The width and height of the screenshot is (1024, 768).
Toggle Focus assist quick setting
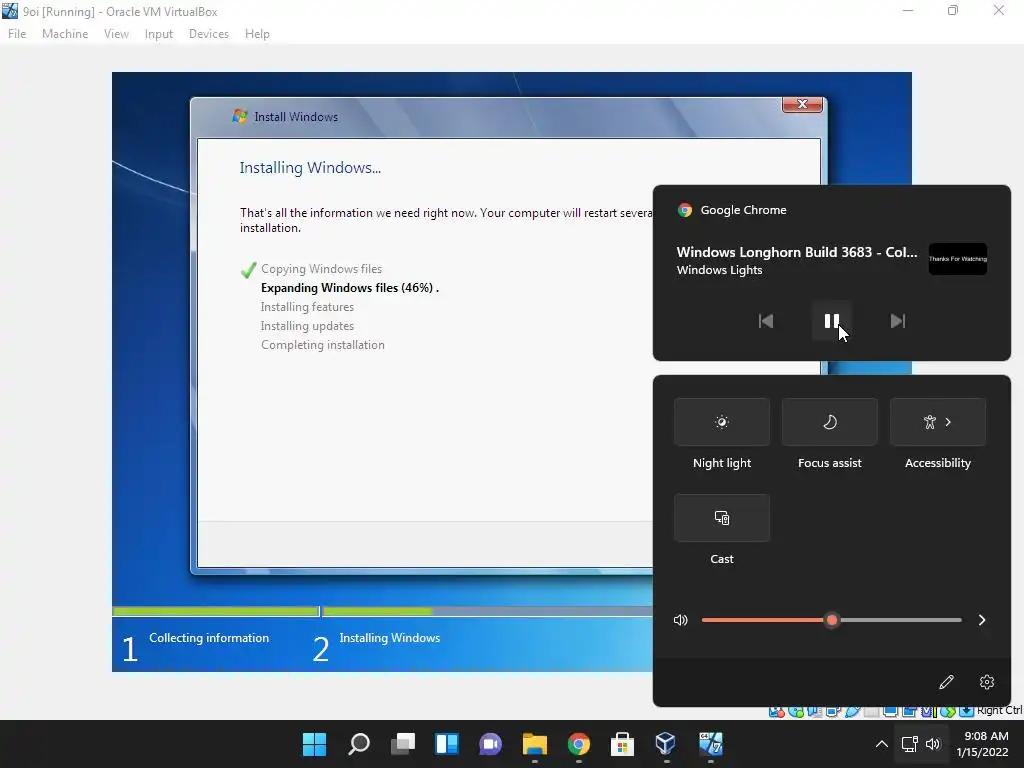click(829, 422)
